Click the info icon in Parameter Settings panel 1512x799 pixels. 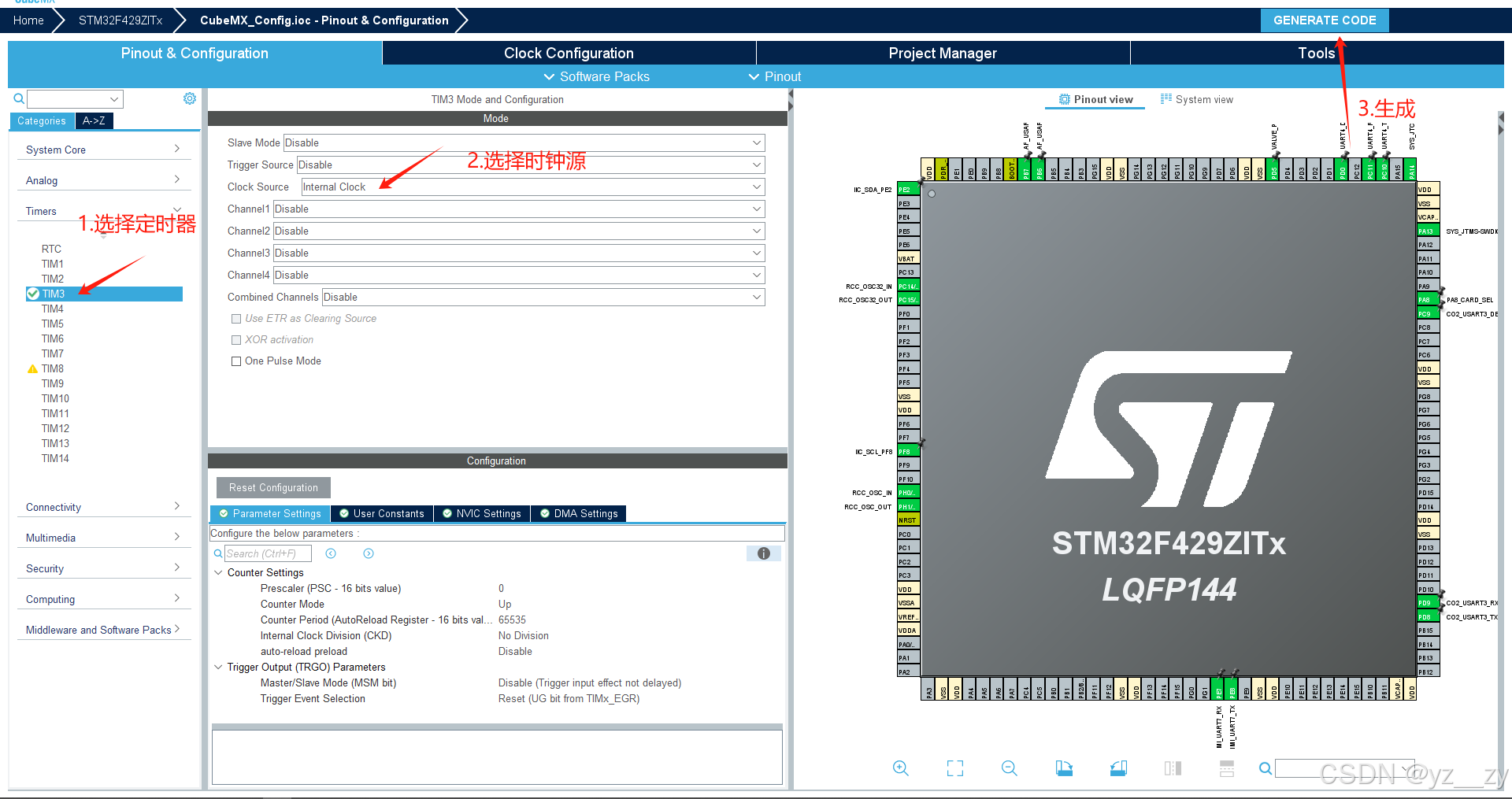[x=763, y=553]
